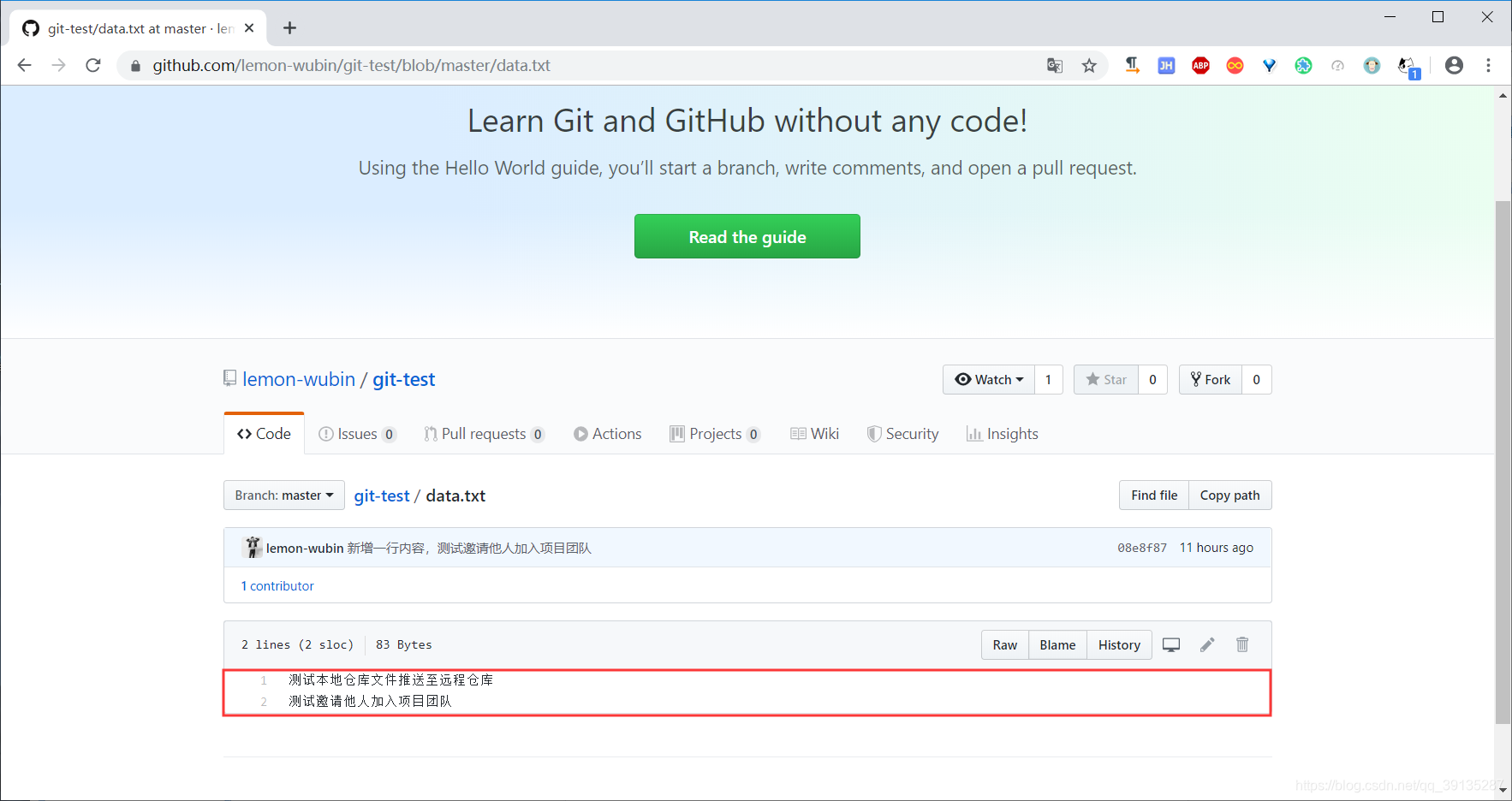Click the extension icon with badge 1

click(1408, 68)
